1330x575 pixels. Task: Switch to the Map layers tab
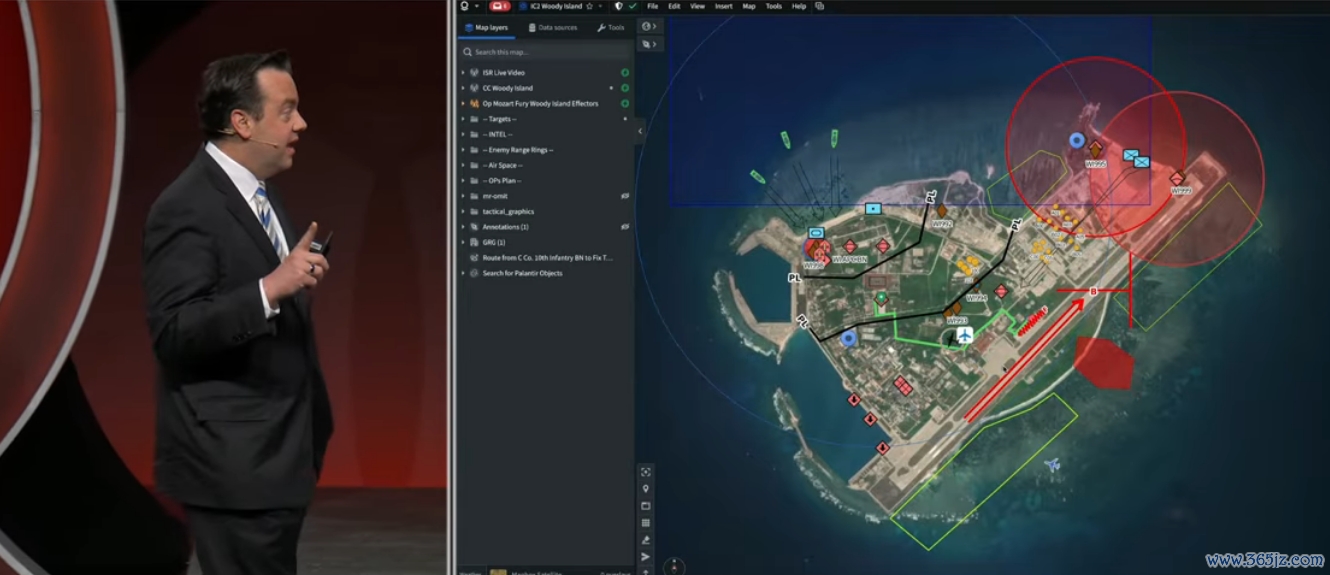pyautogui.click(x=487, y=27)
